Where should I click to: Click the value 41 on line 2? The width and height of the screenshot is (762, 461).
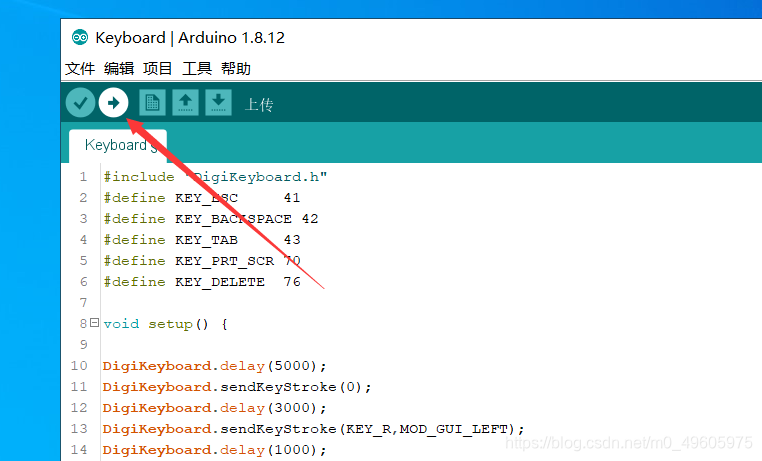[292, 198]
